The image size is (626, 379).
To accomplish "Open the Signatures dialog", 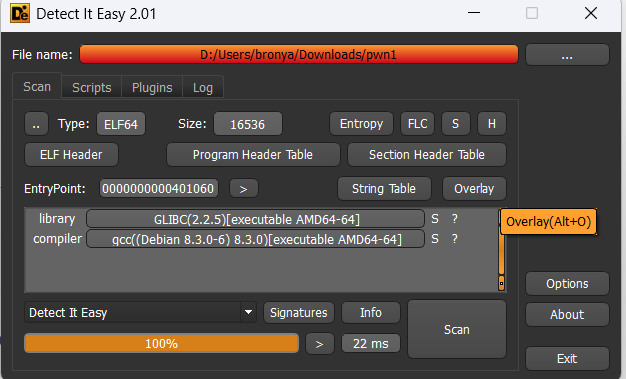I will click(x=299, y=312).
